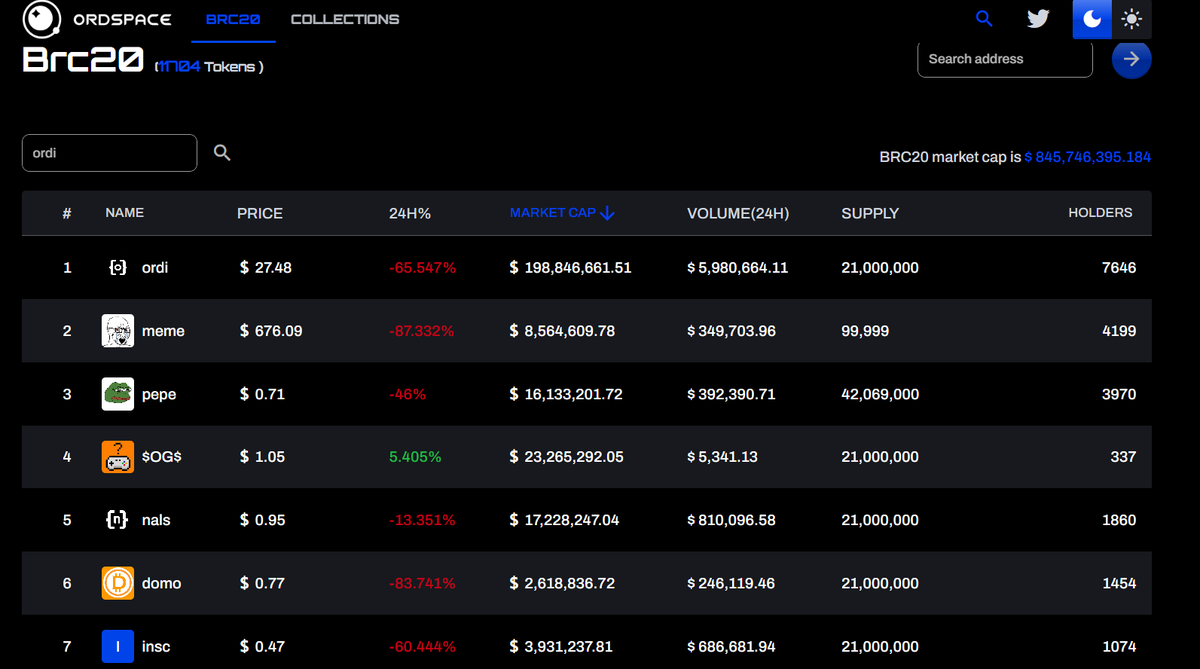1200x669 pixels.
Task: Open the insc token name
Action: pos(156,647)
